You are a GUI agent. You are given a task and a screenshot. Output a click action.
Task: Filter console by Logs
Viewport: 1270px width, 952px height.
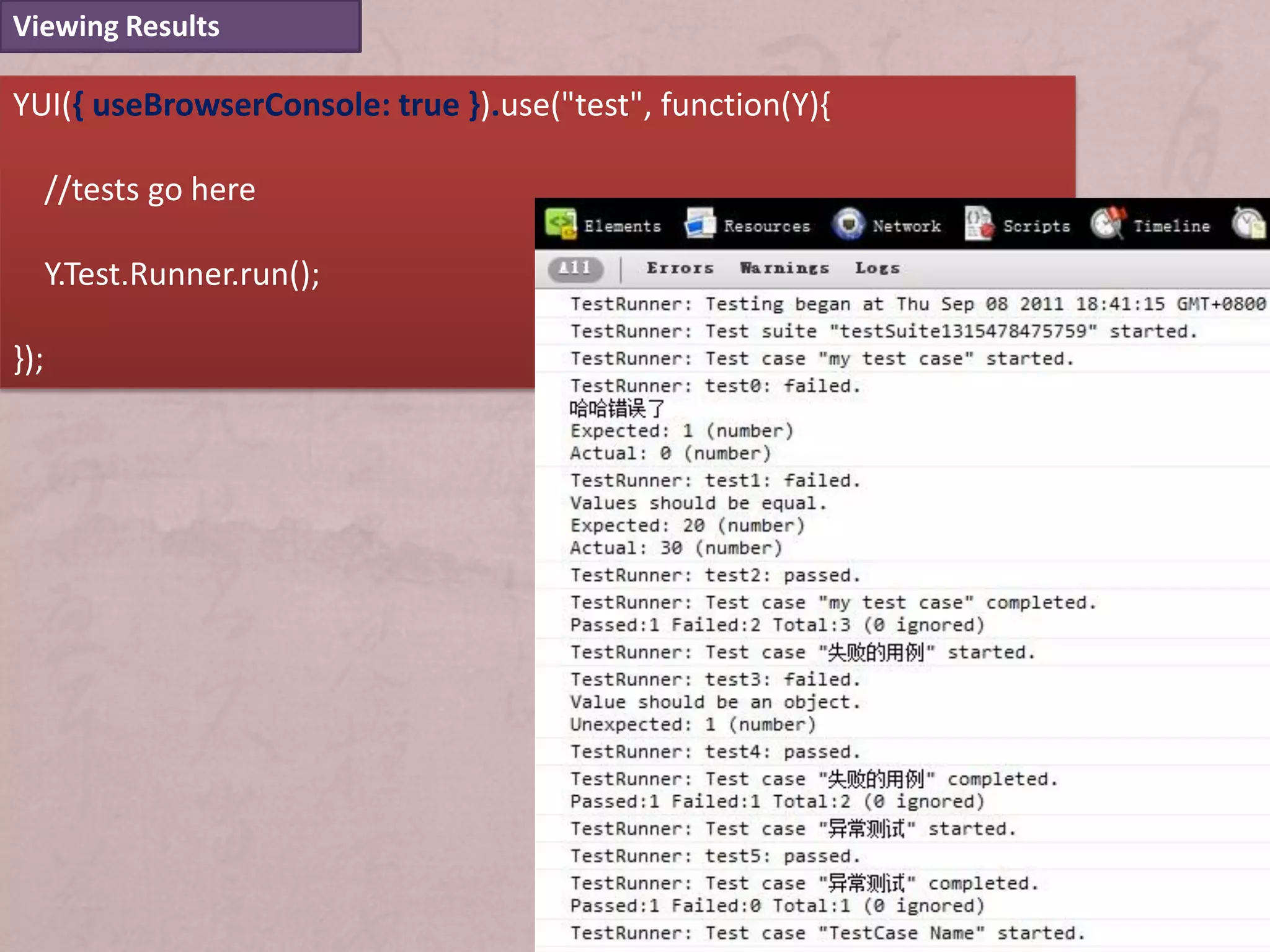pyautogui.click(x=877, y=268)
